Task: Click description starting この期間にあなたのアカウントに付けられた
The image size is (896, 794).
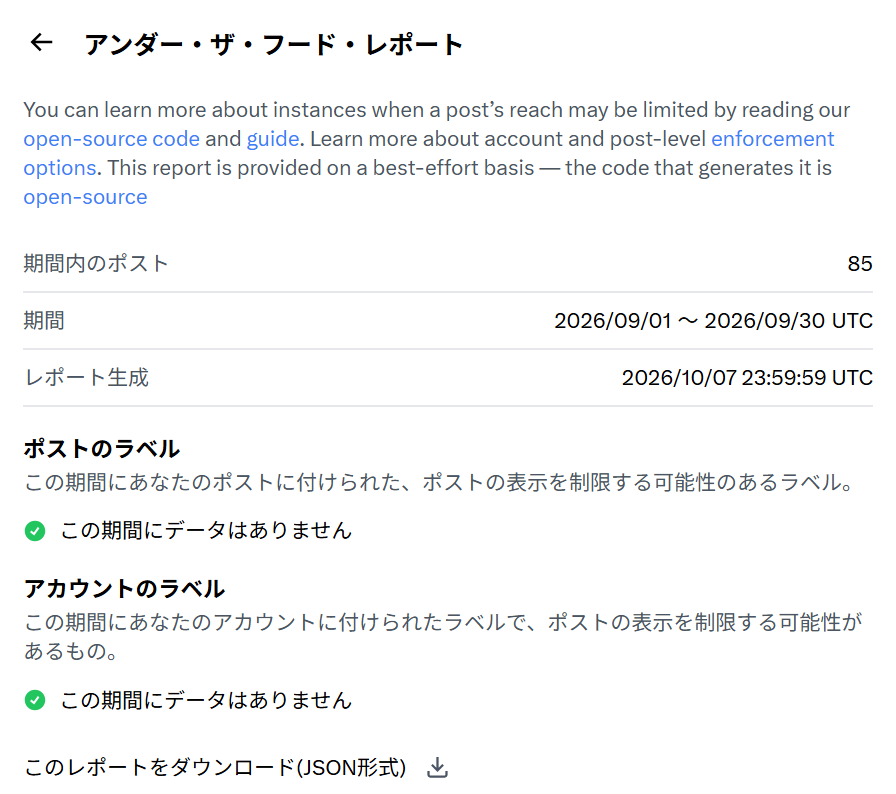Action: tap(443, 636)
